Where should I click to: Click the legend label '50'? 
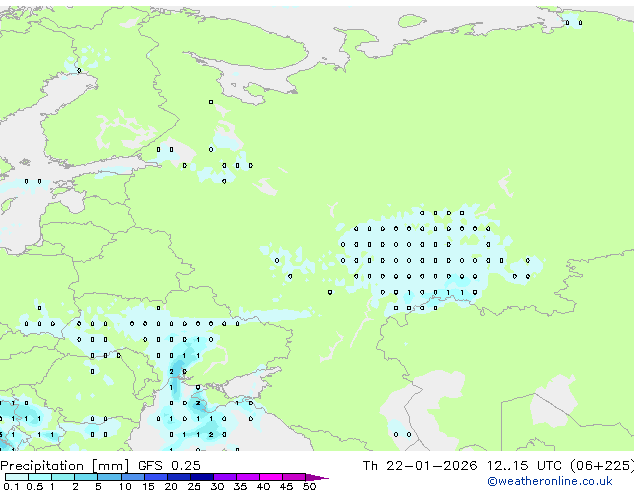coord(309,486)
